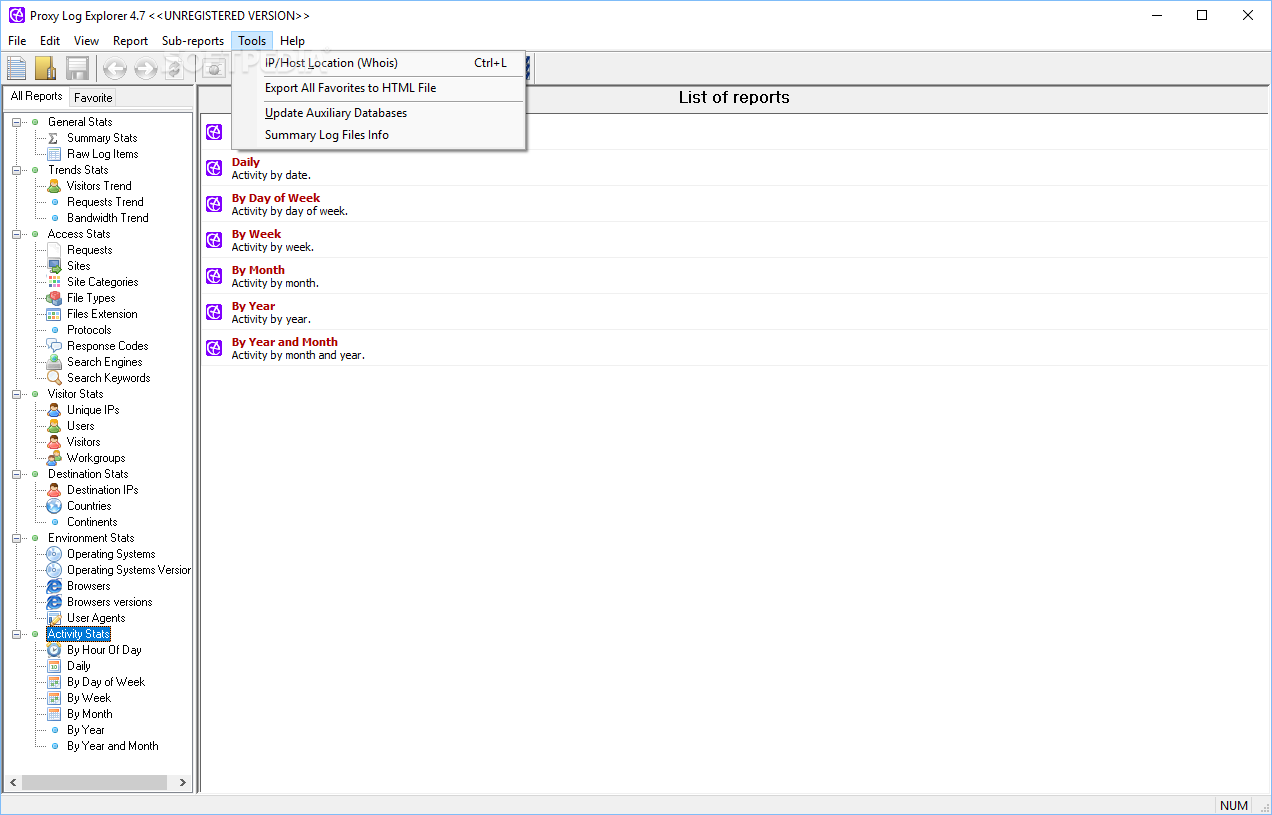
Task: Click the By Year report icon in list
Action: (x=214, y=312)
